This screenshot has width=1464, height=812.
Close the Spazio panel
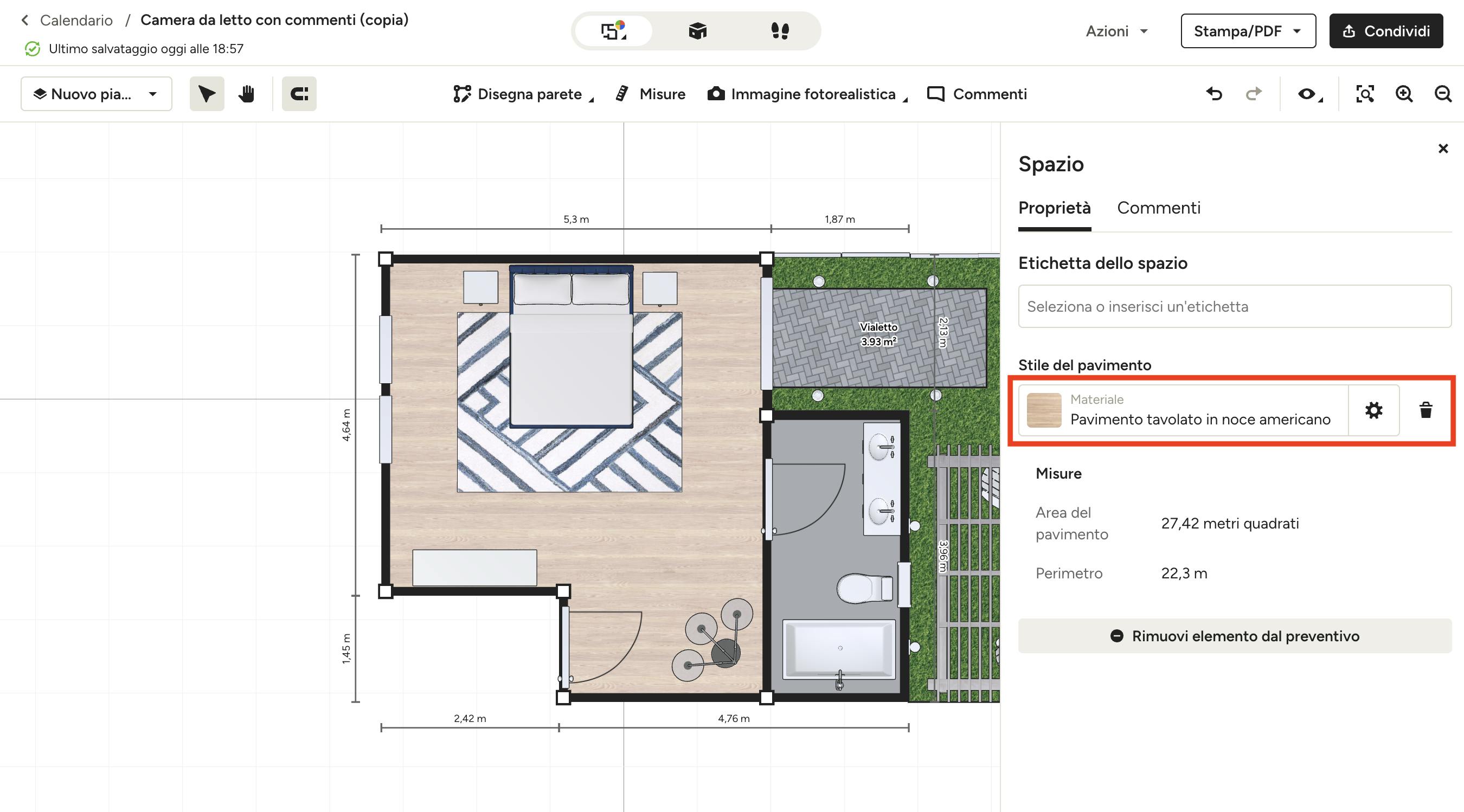click(x=1443, y=149)
